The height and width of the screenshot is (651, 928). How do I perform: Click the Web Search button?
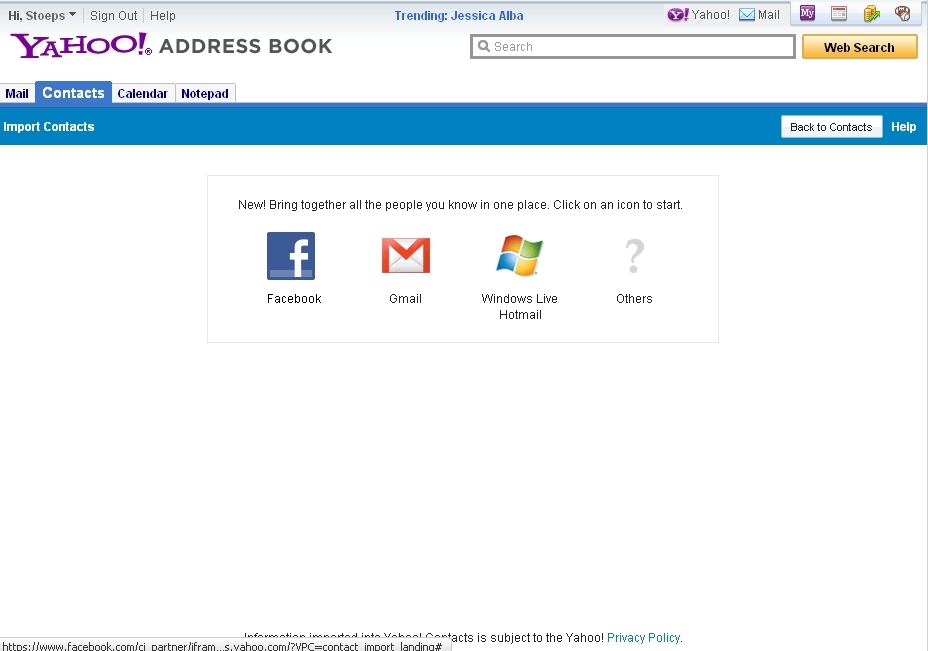tap(859, 47)
